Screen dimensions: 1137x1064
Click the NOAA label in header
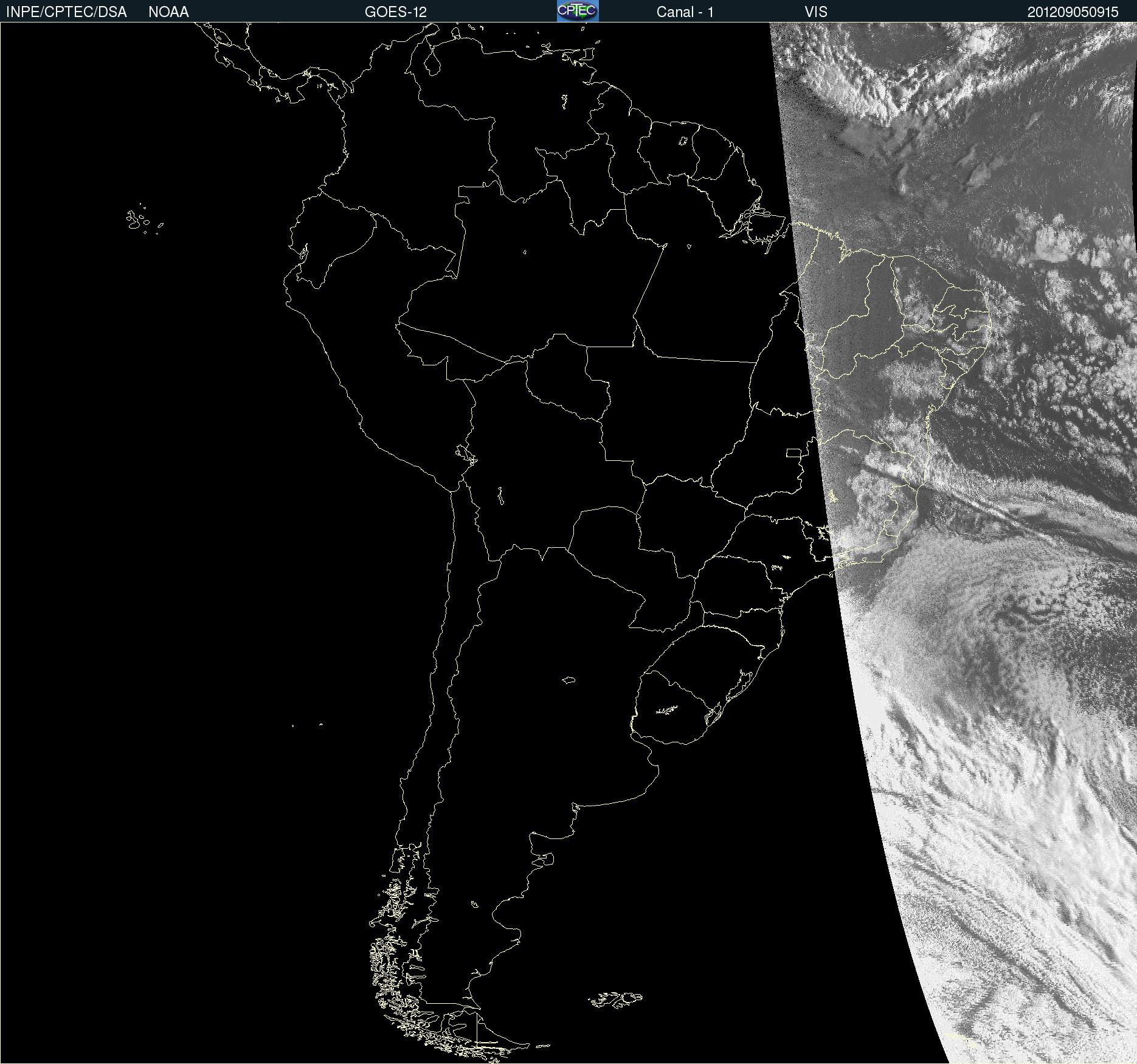tap(168, 12)
